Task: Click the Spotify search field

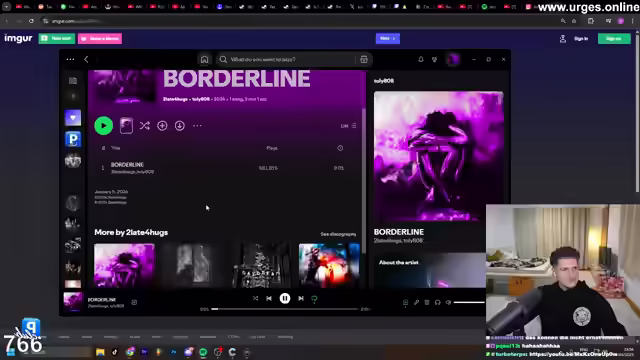Action: point(286,60)
